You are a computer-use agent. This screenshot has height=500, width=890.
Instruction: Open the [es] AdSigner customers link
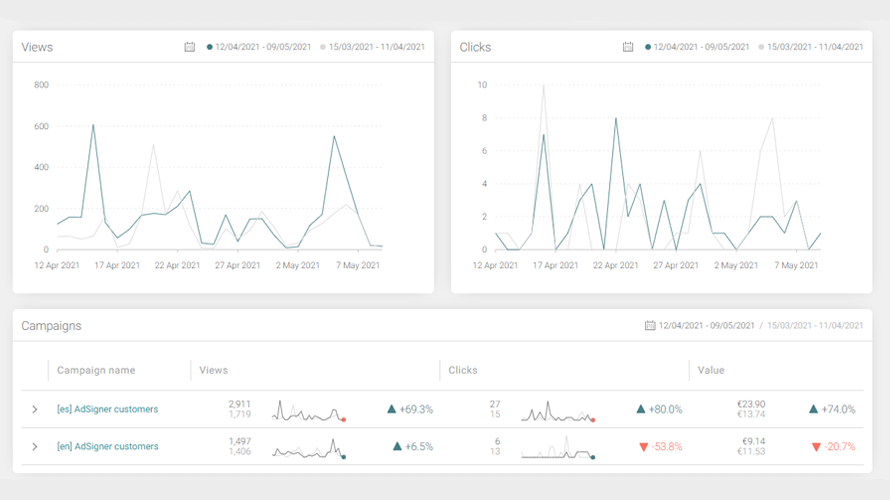(107, 409)
